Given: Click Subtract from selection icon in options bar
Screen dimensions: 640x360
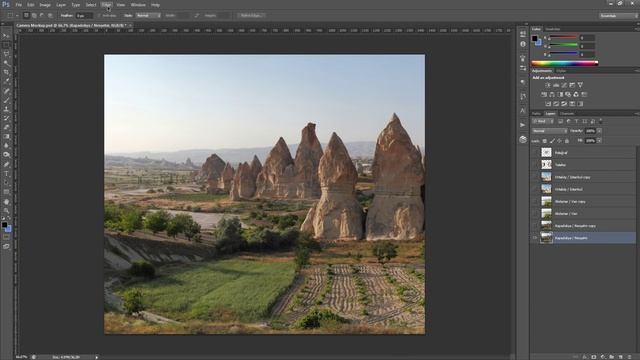Looking at the screenshot, I should 42,16.
